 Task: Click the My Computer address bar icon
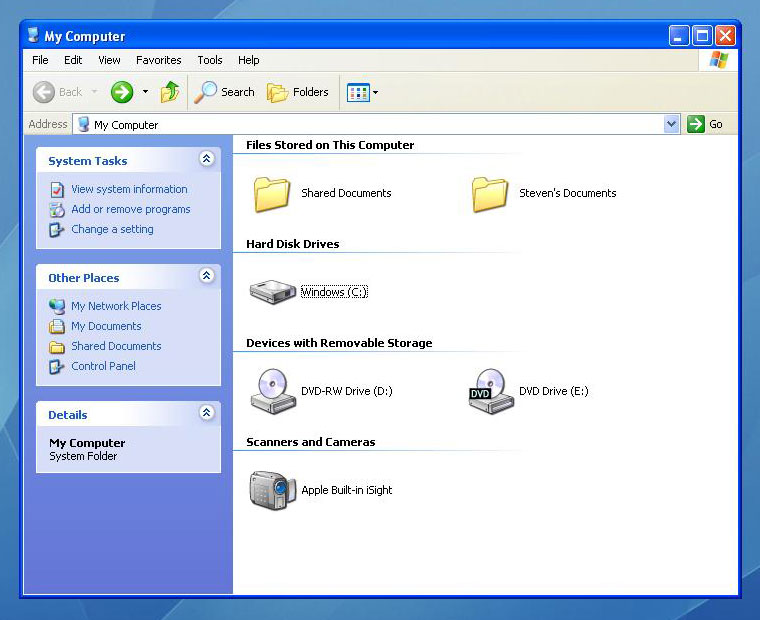(83, 124)
